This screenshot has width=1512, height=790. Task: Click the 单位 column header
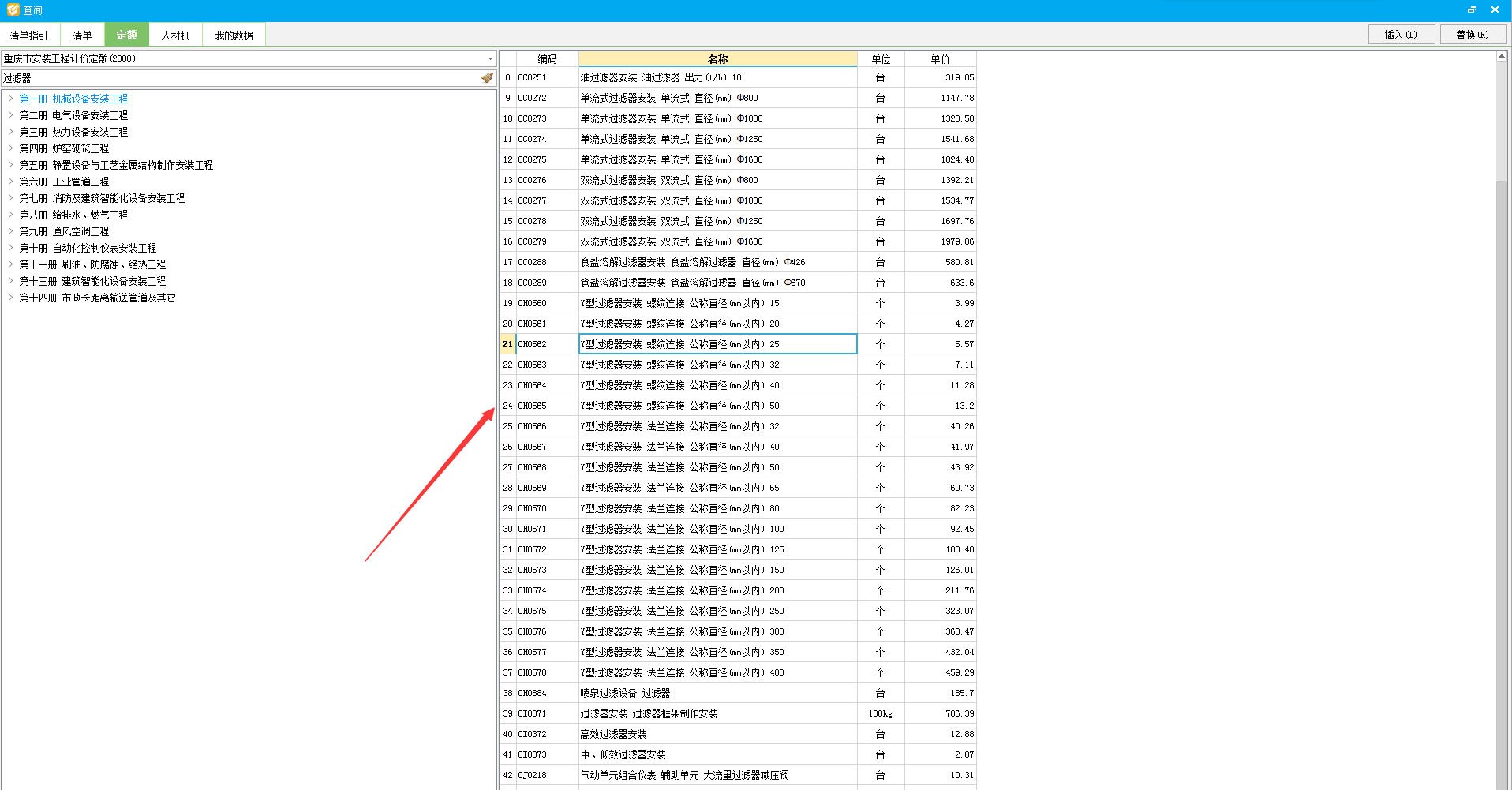point(881,59)
